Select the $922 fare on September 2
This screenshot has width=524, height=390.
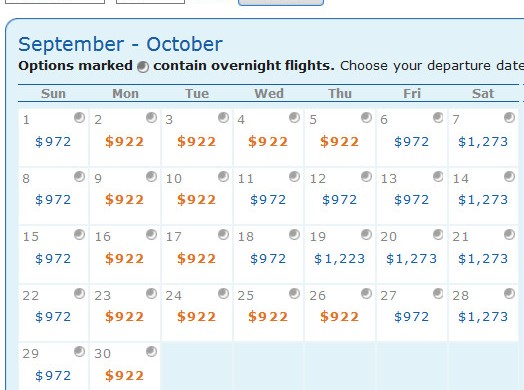(124, 142)
